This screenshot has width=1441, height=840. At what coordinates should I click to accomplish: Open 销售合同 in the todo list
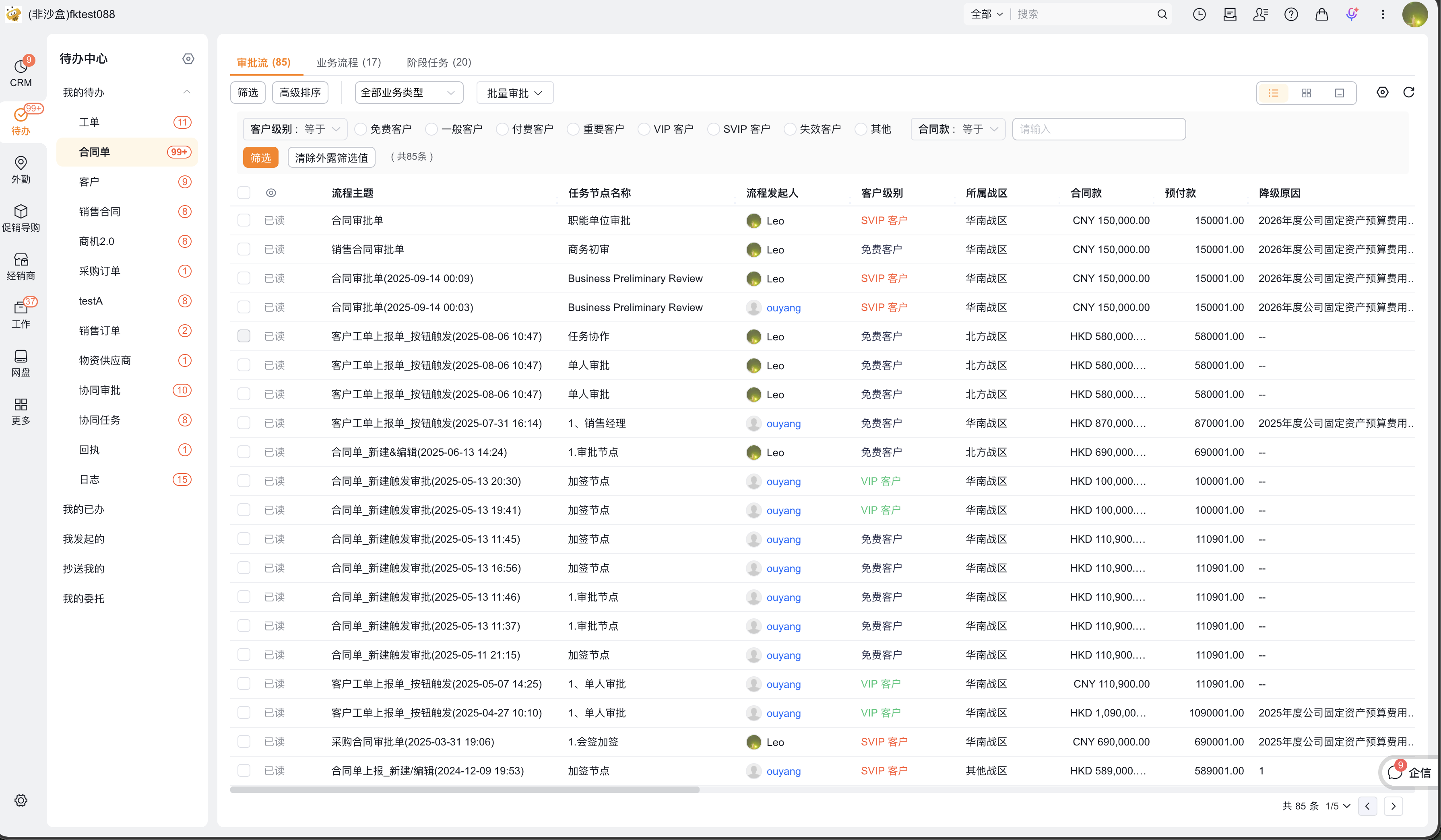[127, 212]
